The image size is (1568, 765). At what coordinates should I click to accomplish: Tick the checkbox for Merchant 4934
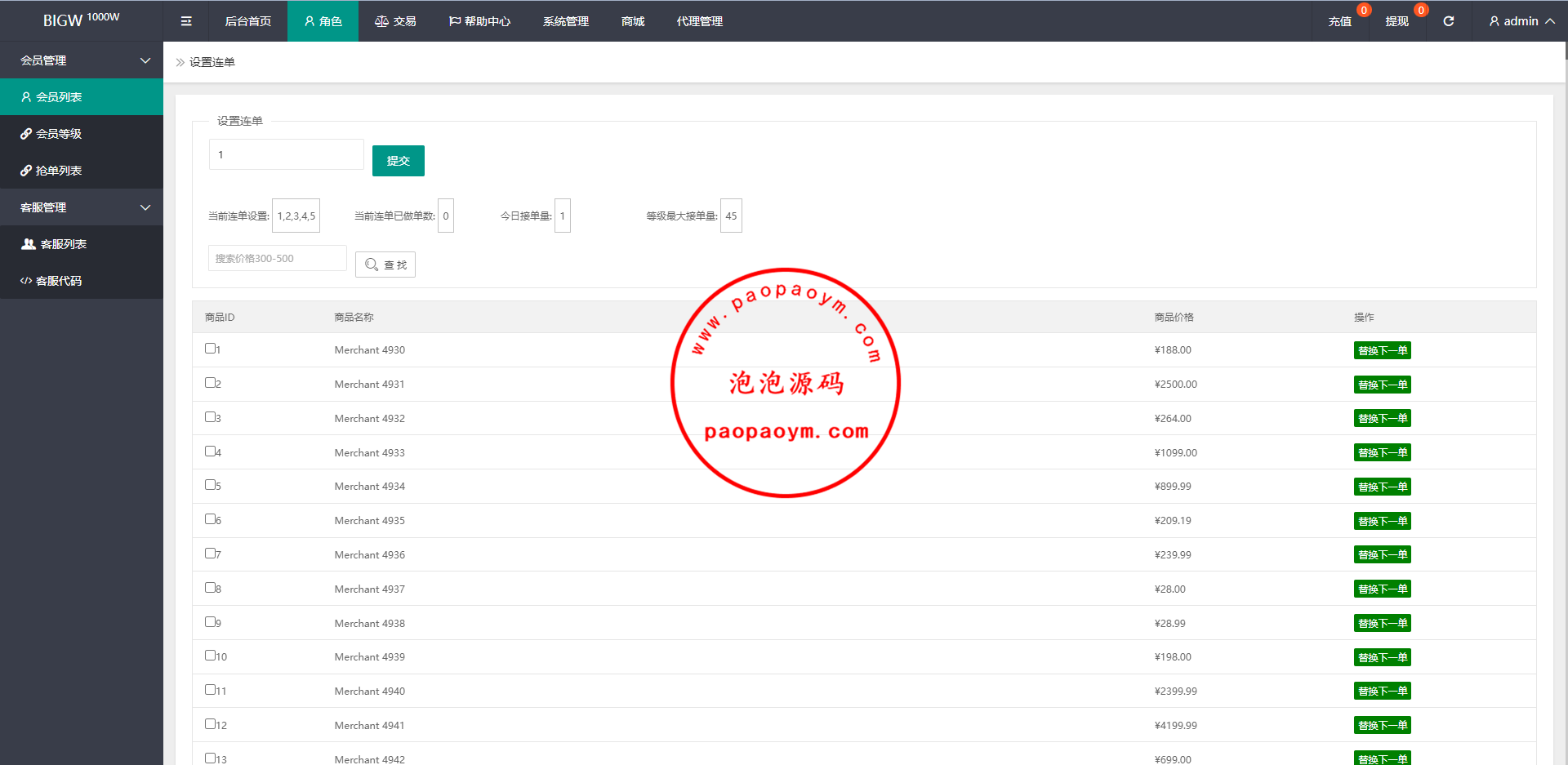210,485
